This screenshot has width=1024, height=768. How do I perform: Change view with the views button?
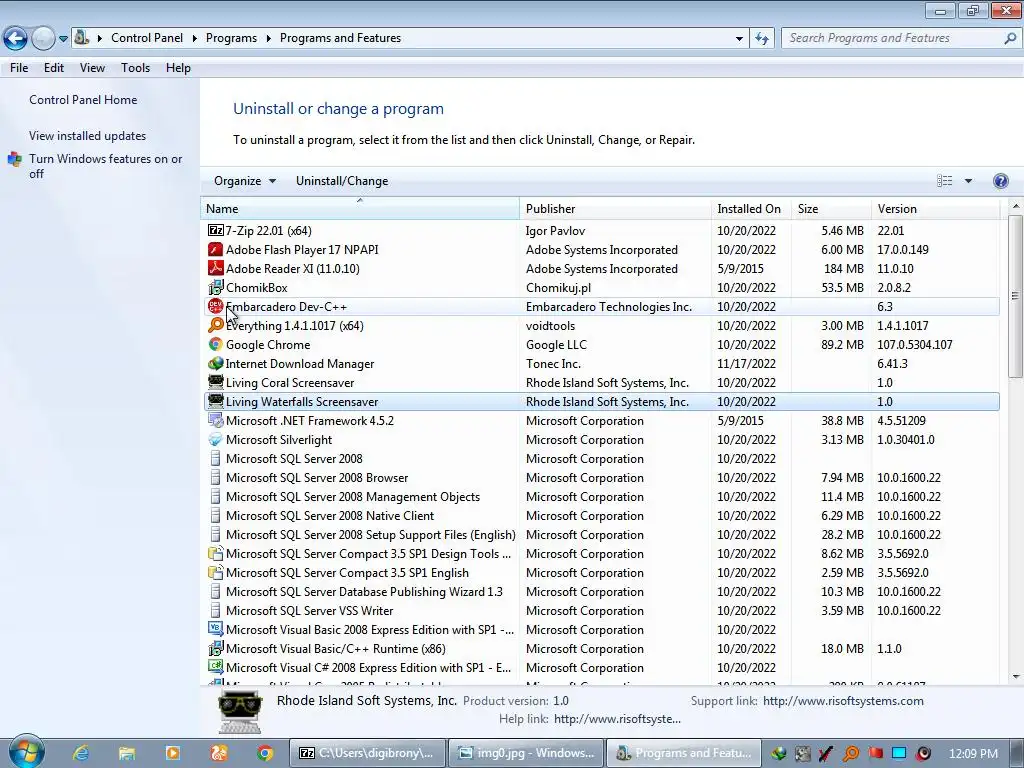[944, 181]
